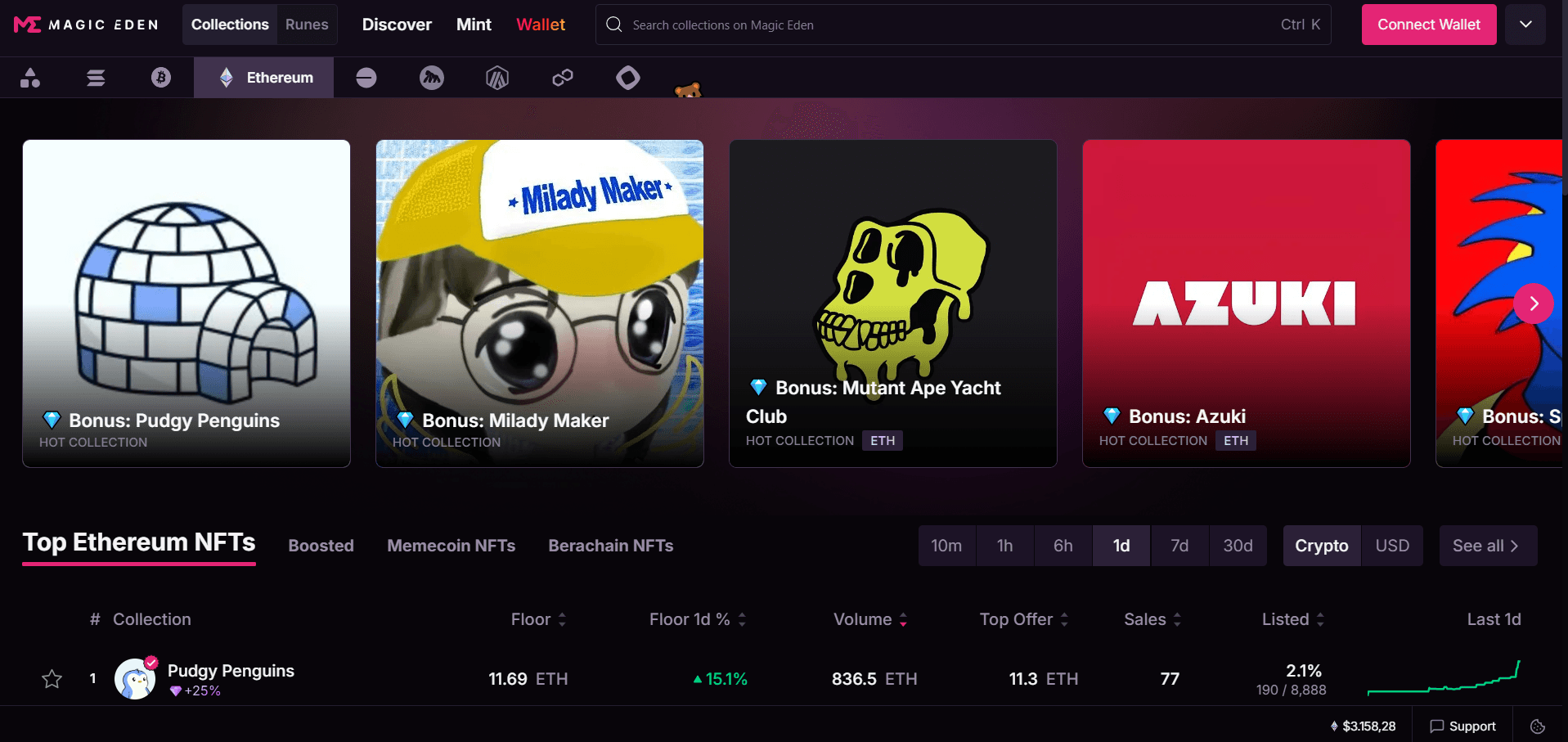Viewport: 1568px width, 742px height.
Task: Select the Ethereum chain tab
Action: (x=264, y=78)
